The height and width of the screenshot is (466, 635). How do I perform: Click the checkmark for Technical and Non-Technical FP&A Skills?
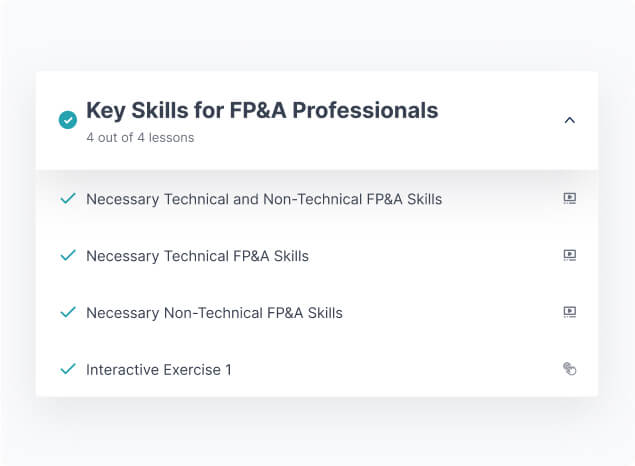tap(68, 198)
